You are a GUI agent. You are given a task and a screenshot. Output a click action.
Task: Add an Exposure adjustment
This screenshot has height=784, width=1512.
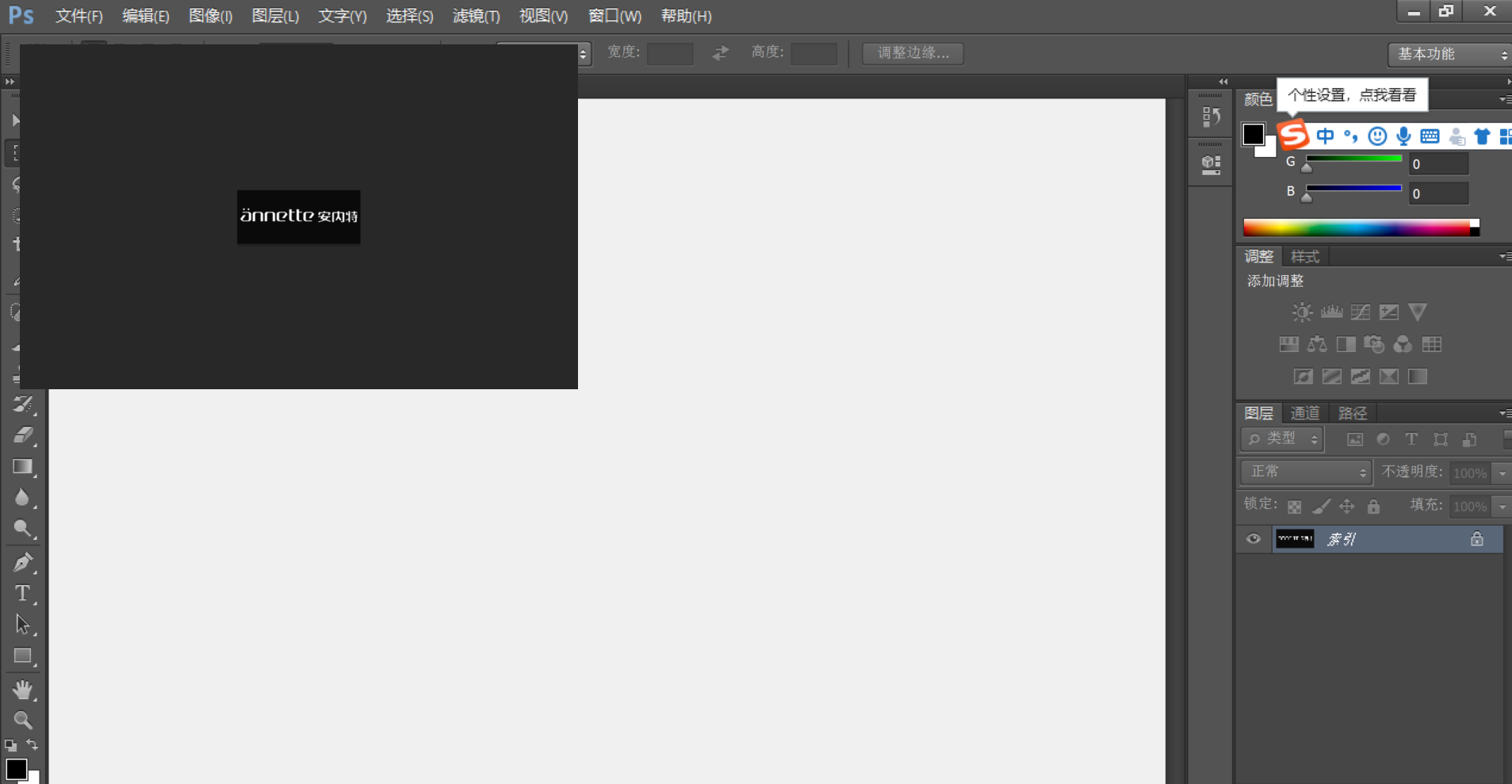1389,312
